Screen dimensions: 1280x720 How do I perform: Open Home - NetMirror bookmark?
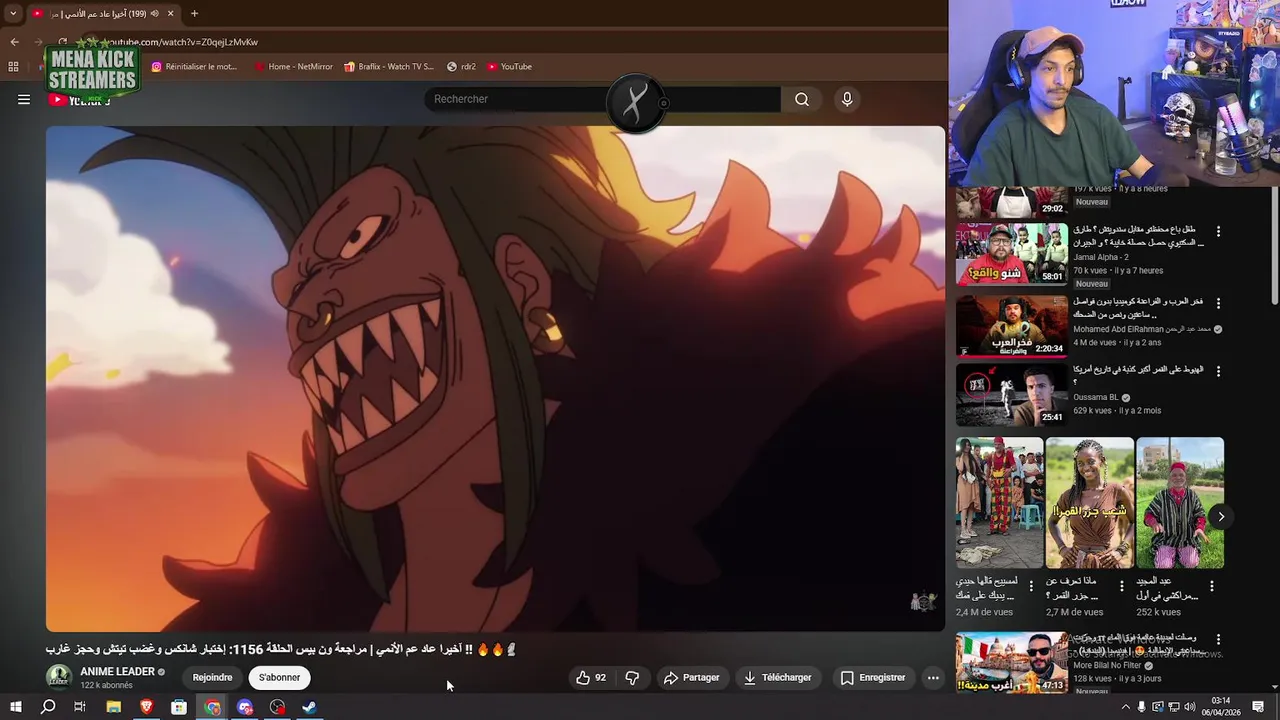(293, 67)
